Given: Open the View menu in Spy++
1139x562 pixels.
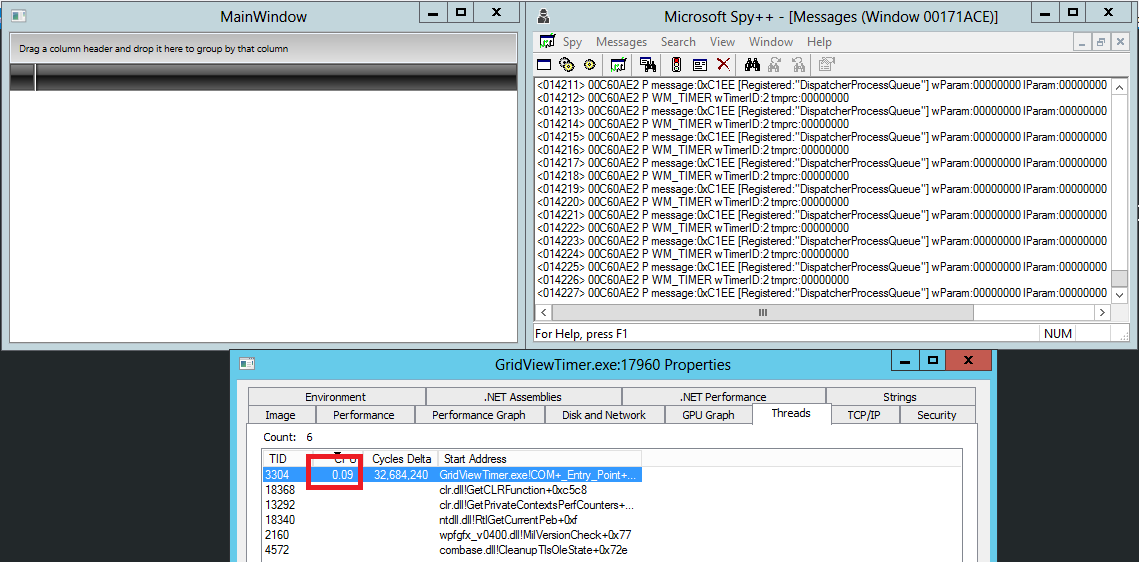Looking at the screenshot, I should (722, 42).
